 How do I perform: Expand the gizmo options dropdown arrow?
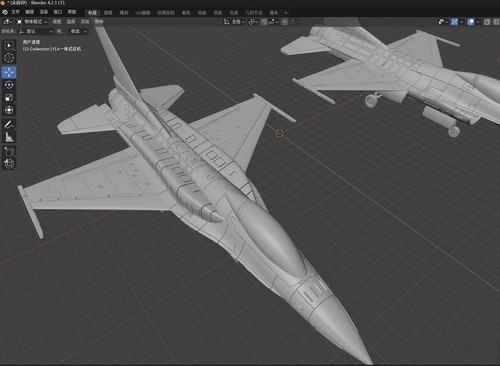(461, 22)
